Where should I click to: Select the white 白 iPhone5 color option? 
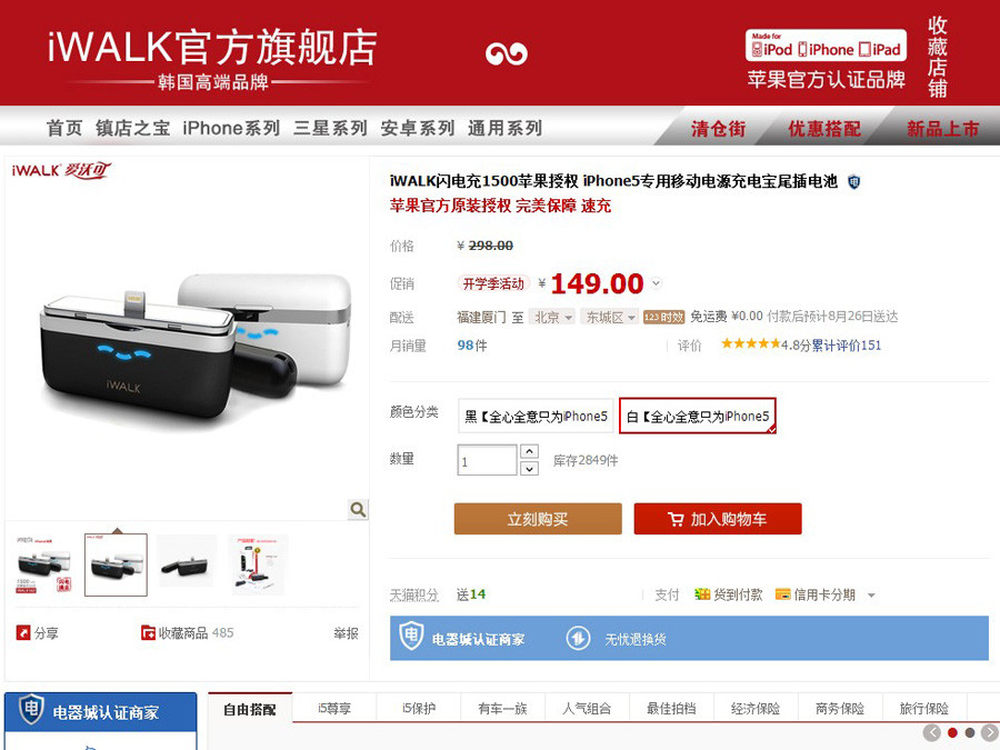click(x=698, y=416)
